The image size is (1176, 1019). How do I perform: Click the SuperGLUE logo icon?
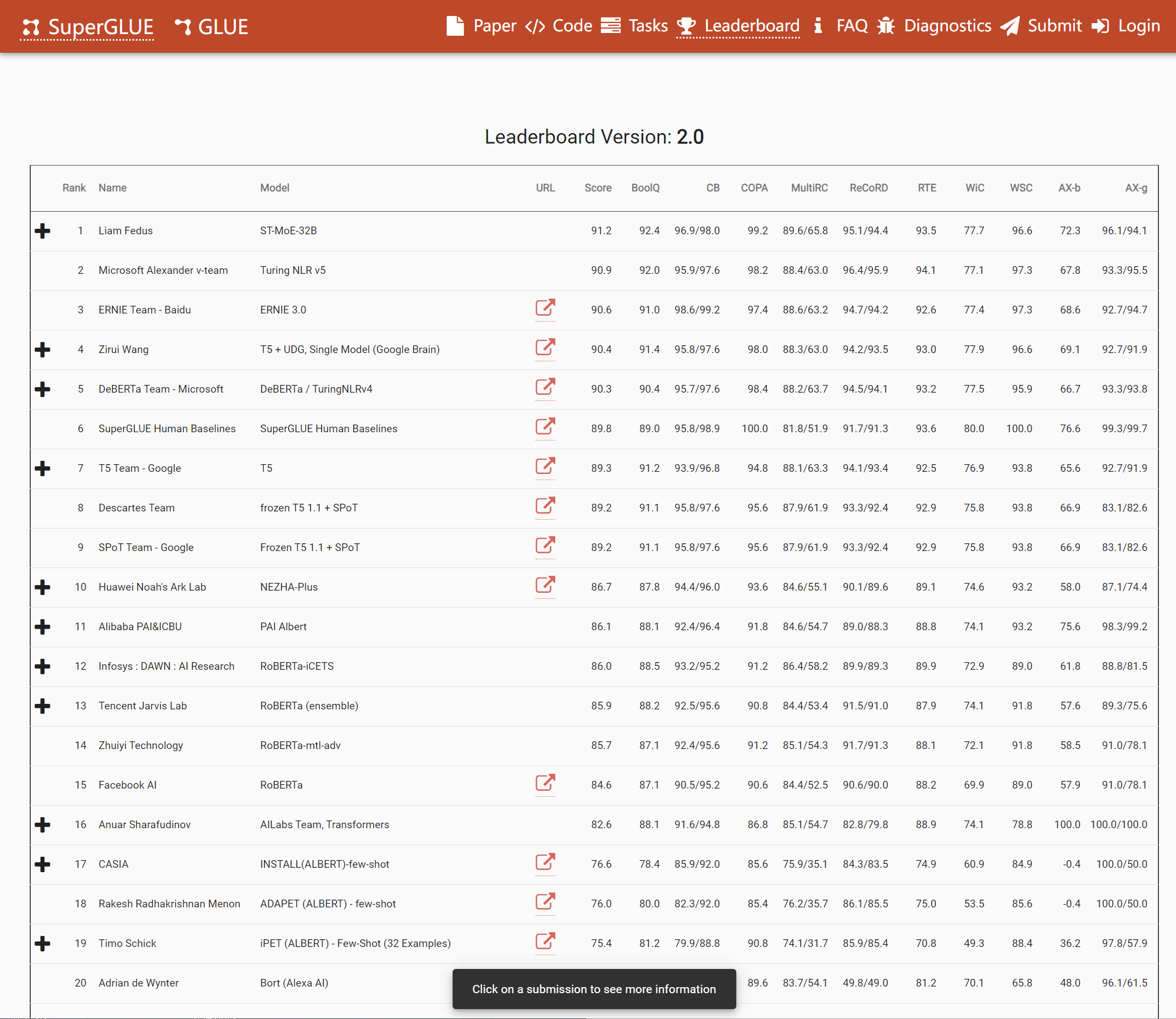click(31, 27)
